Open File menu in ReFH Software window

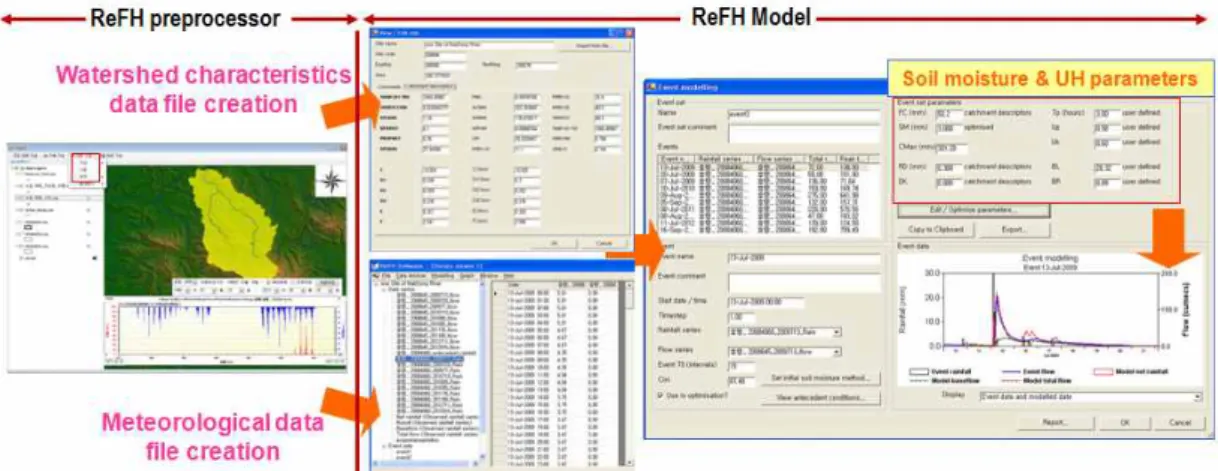click(385, 275)
